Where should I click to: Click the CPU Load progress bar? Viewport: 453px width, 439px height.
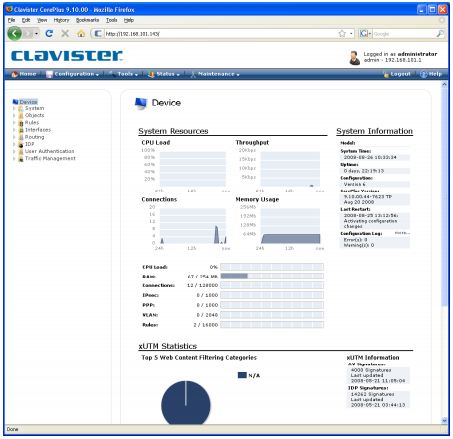tap(272, 267)
